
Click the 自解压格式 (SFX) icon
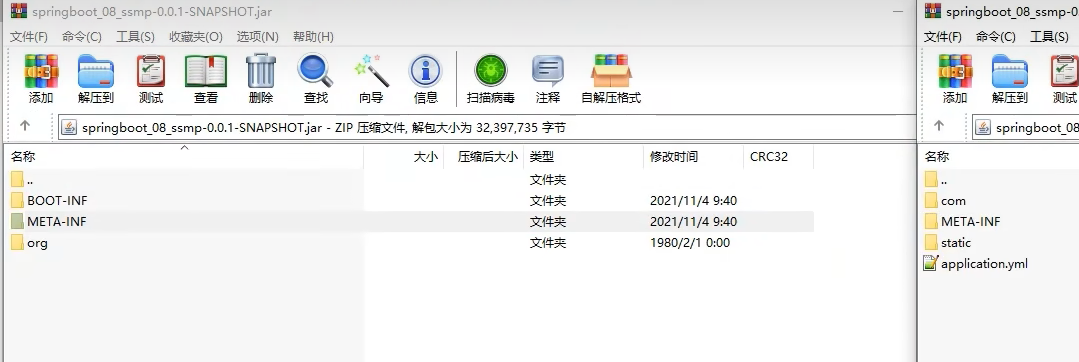tap(611, 72)
